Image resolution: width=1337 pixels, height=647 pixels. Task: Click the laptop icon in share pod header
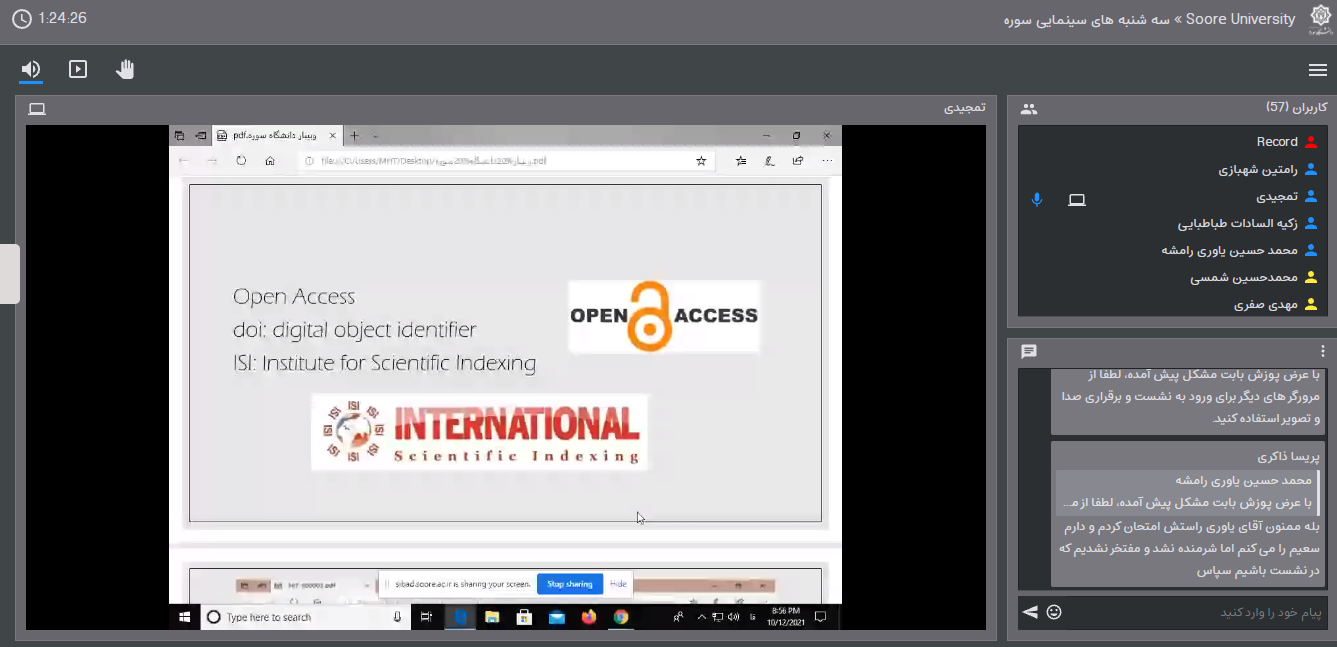point(37,109)
